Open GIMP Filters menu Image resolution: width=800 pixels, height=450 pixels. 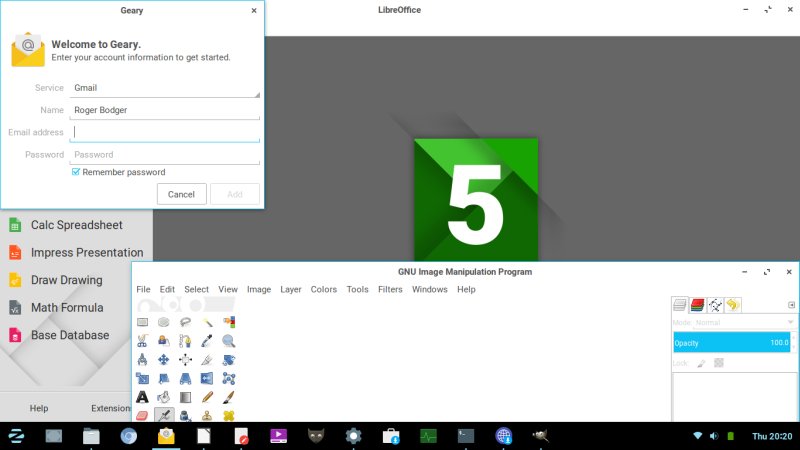click(390, 289)
